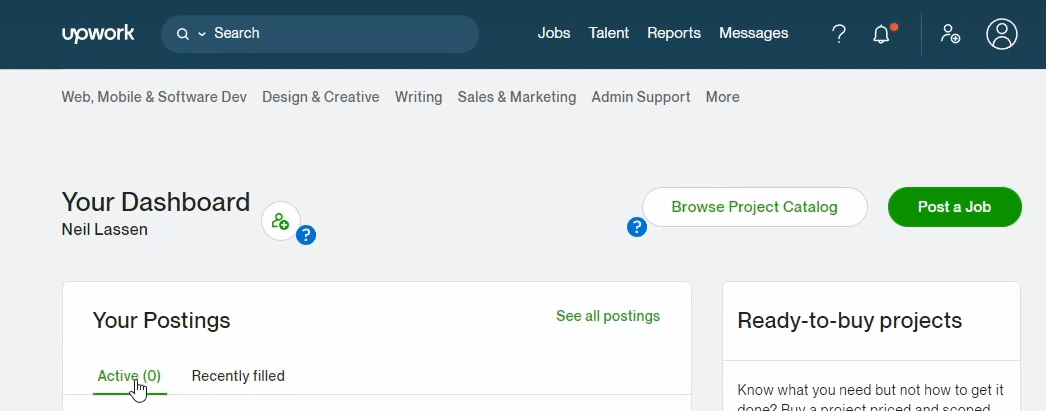The height and width of the screenshot is (411, 1046).
Task: Open notifications bell icon
Action: [x=881, y=34]
